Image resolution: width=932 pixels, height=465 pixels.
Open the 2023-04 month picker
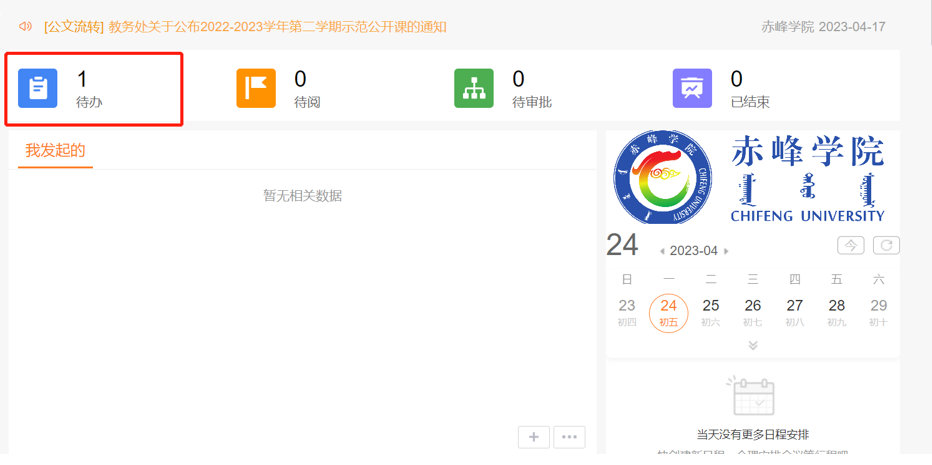[693, 251]
